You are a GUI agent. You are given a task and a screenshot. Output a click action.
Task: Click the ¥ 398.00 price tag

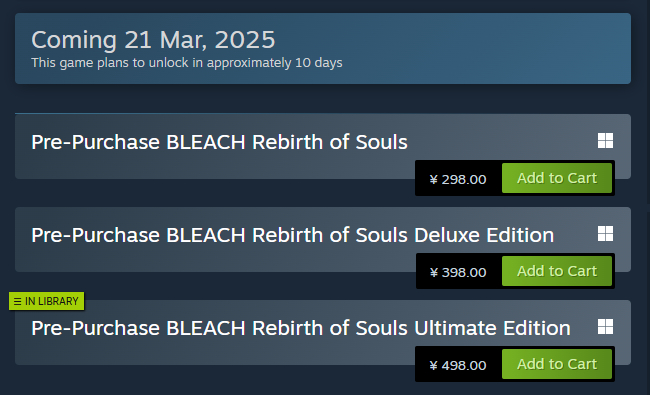pyautogui.click(x=458, y=272)
